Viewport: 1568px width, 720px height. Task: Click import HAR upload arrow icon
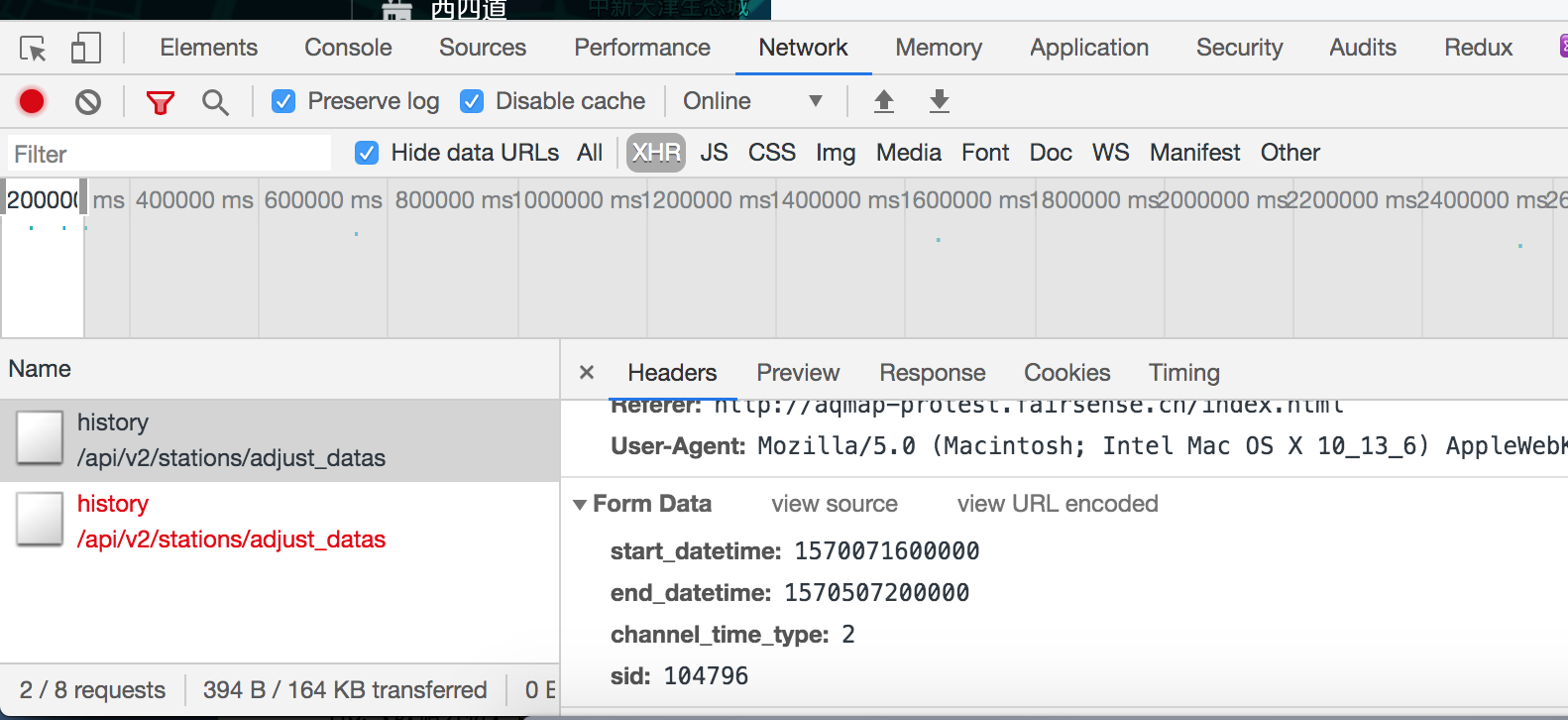click(x=884, y=101)
